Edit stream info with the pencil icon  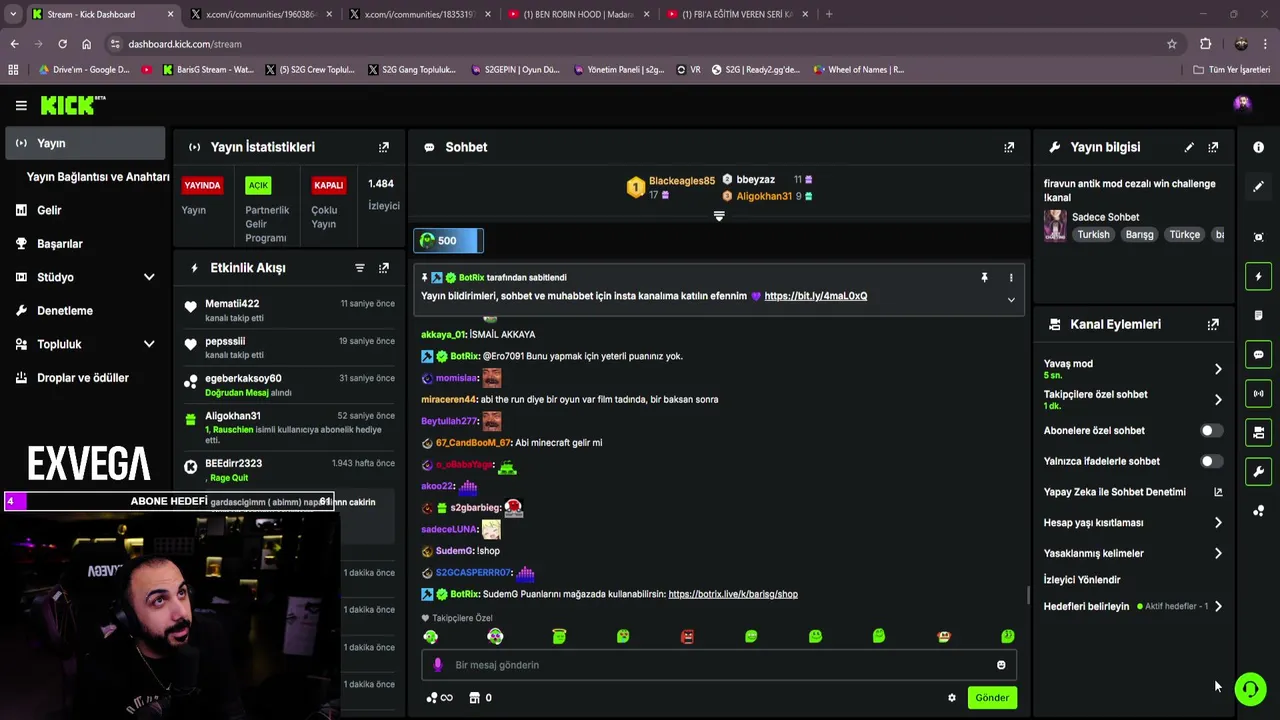(1189, 147)
